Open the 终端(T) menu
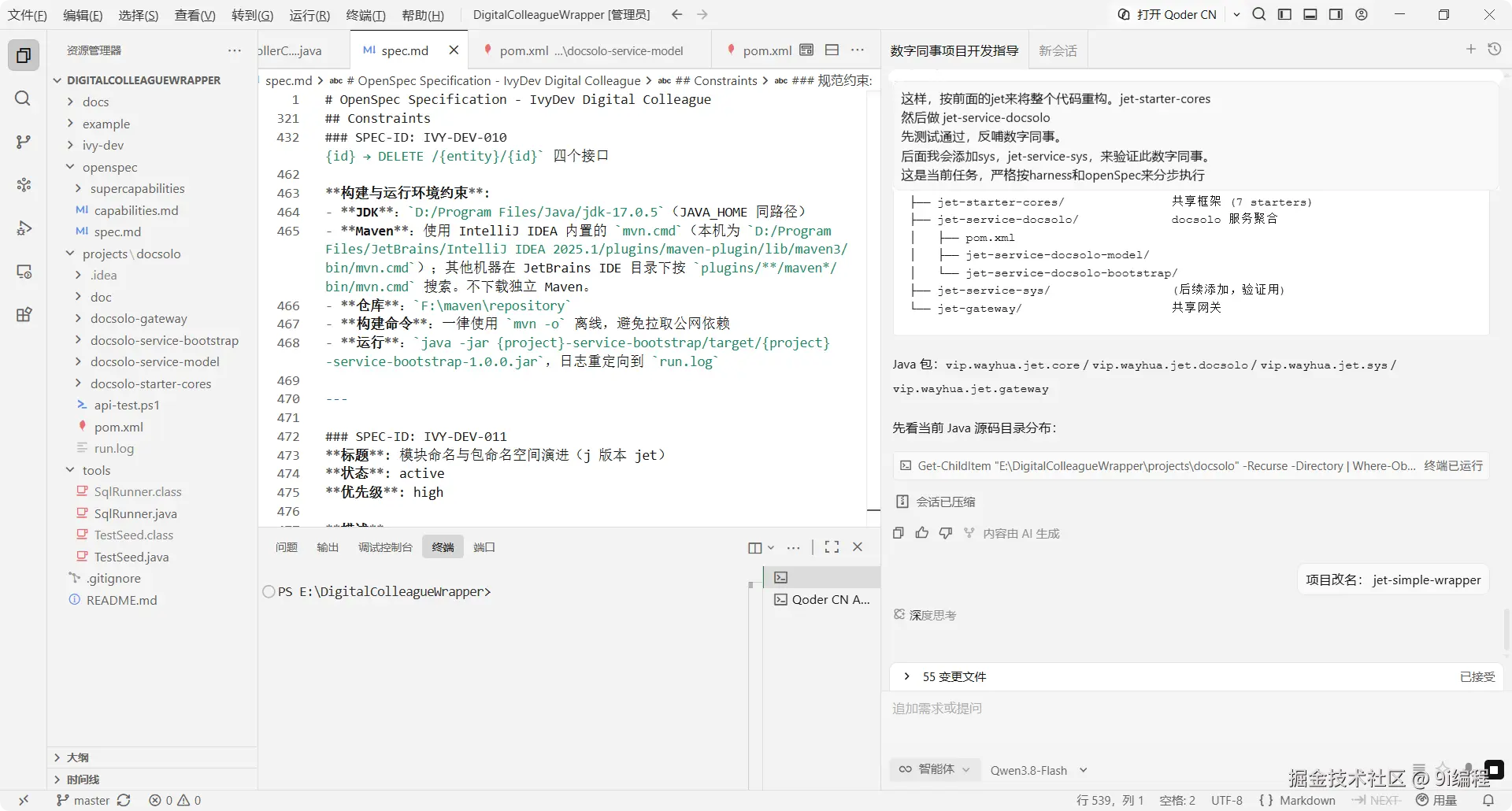The width and height of the screenshot is (1512, 811). click(x=365, y=15)
